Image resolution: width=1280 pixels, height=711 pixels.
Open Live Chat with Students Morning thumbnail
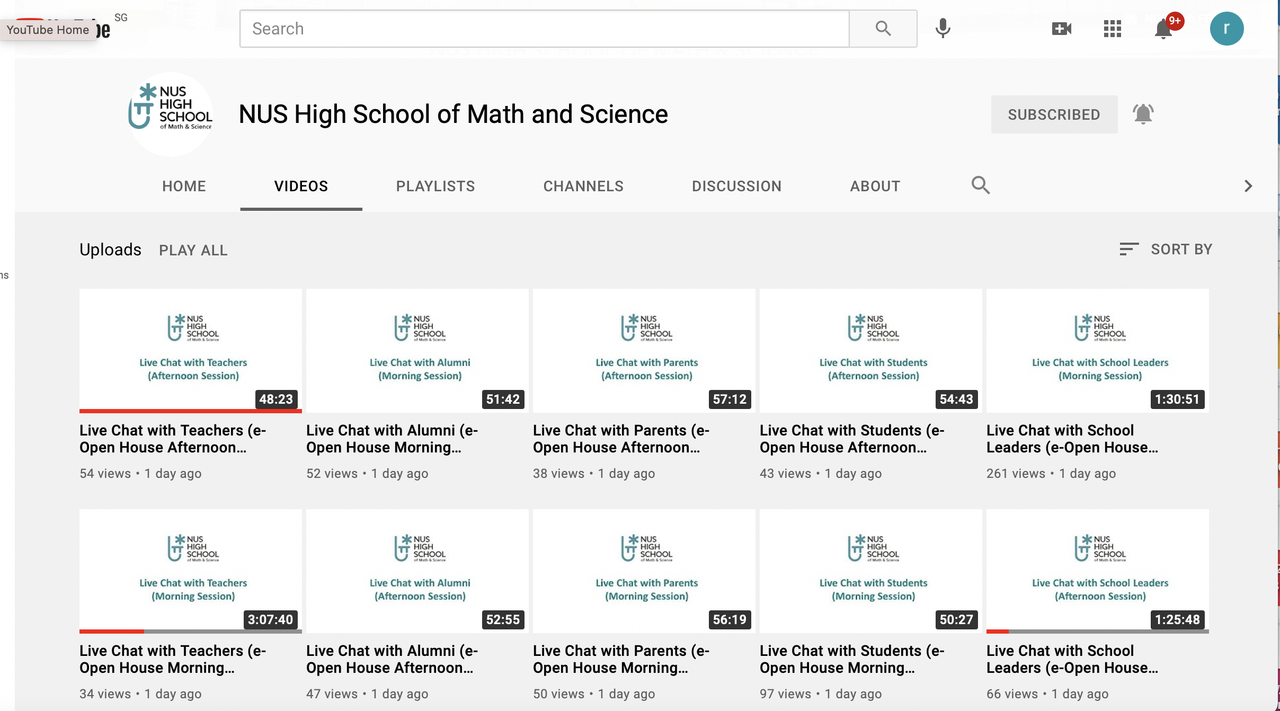(x=871, y=571)
